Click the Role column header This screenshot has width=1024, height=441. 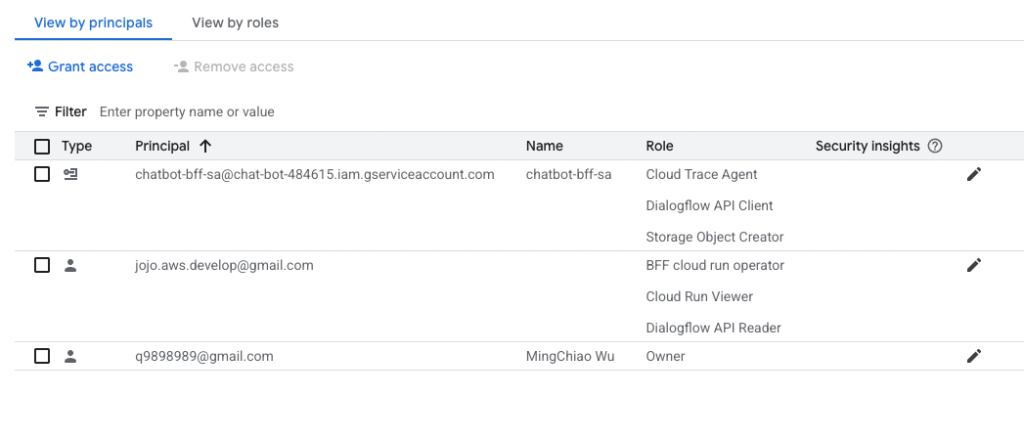[660, 146]
